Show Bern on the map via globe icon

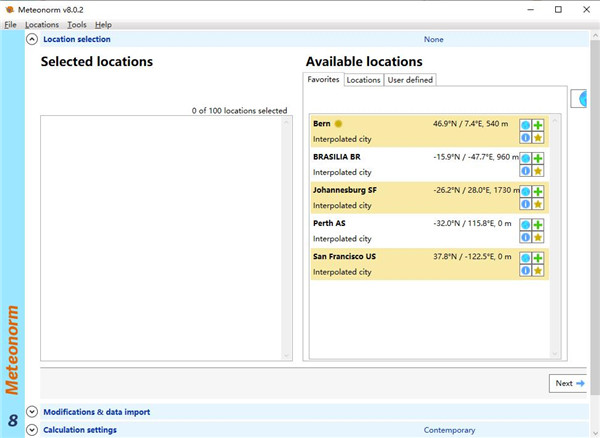pos(525,126)
